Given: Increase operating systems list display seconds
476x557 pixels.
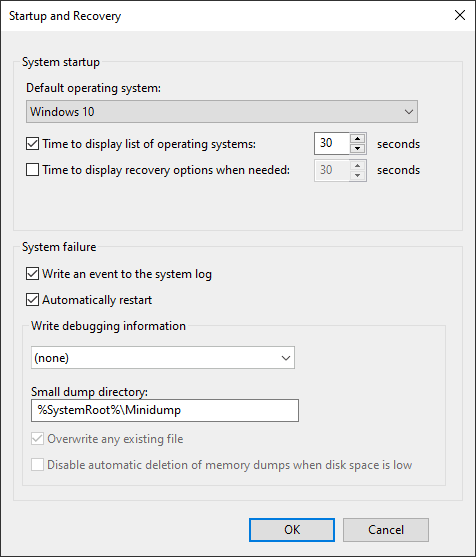Looking at the screenshot, I should 358,139.
